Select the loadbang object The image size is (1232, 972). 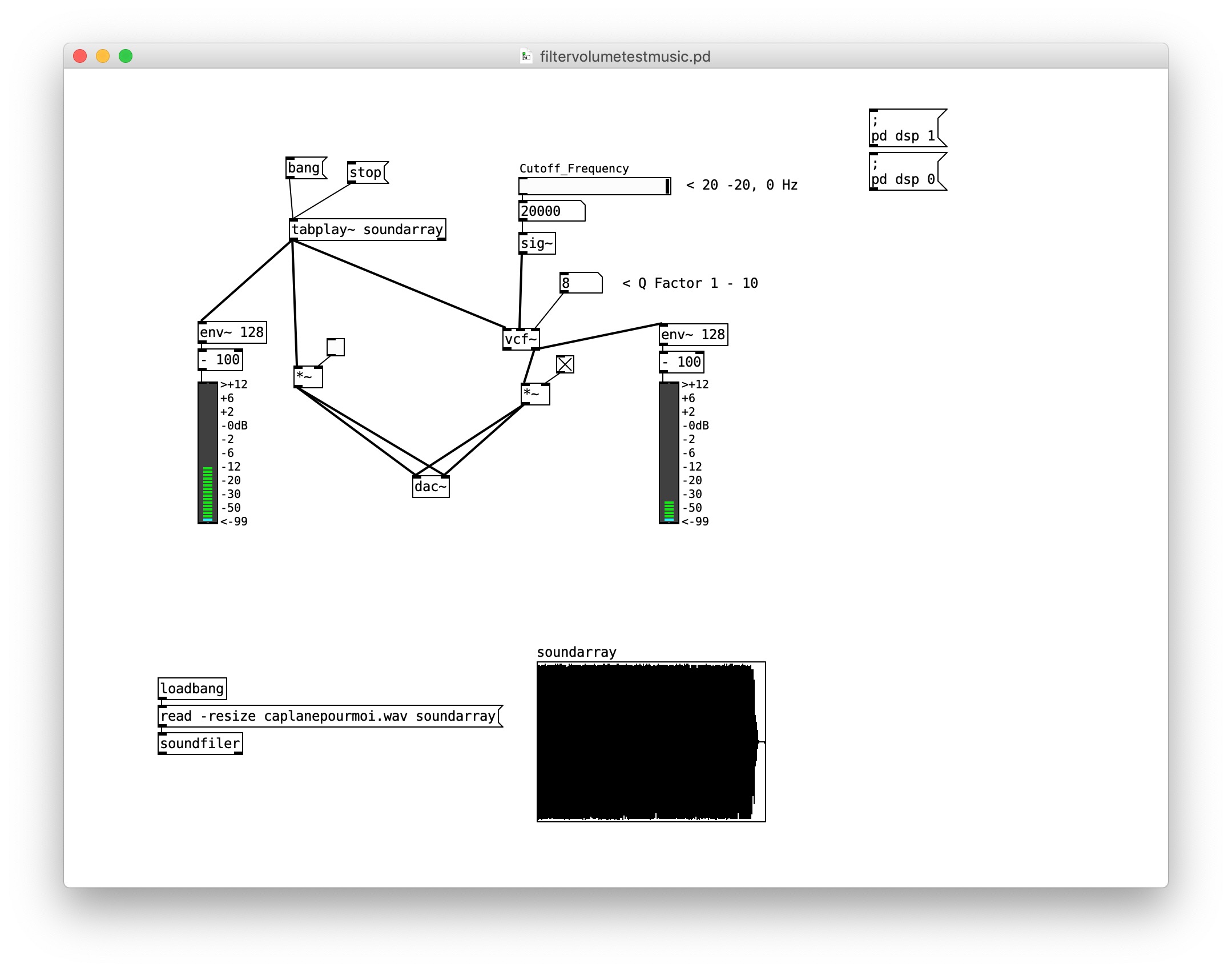point(192,689)
